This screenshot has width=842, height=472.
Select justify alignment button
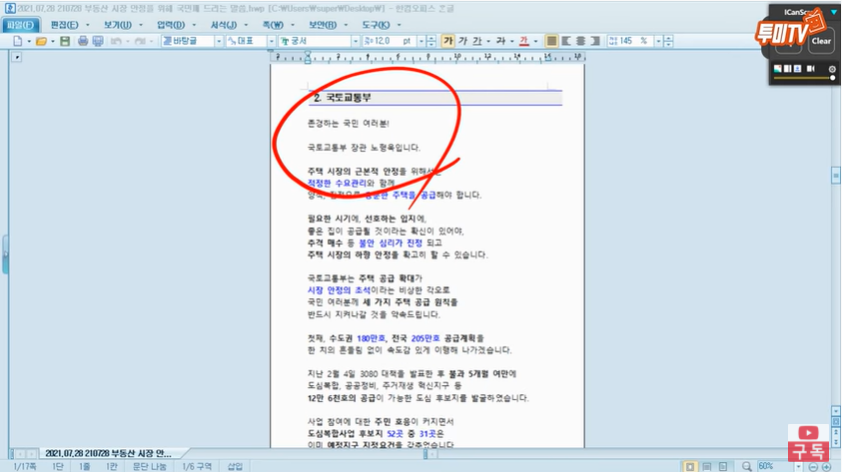click(551, 41)
